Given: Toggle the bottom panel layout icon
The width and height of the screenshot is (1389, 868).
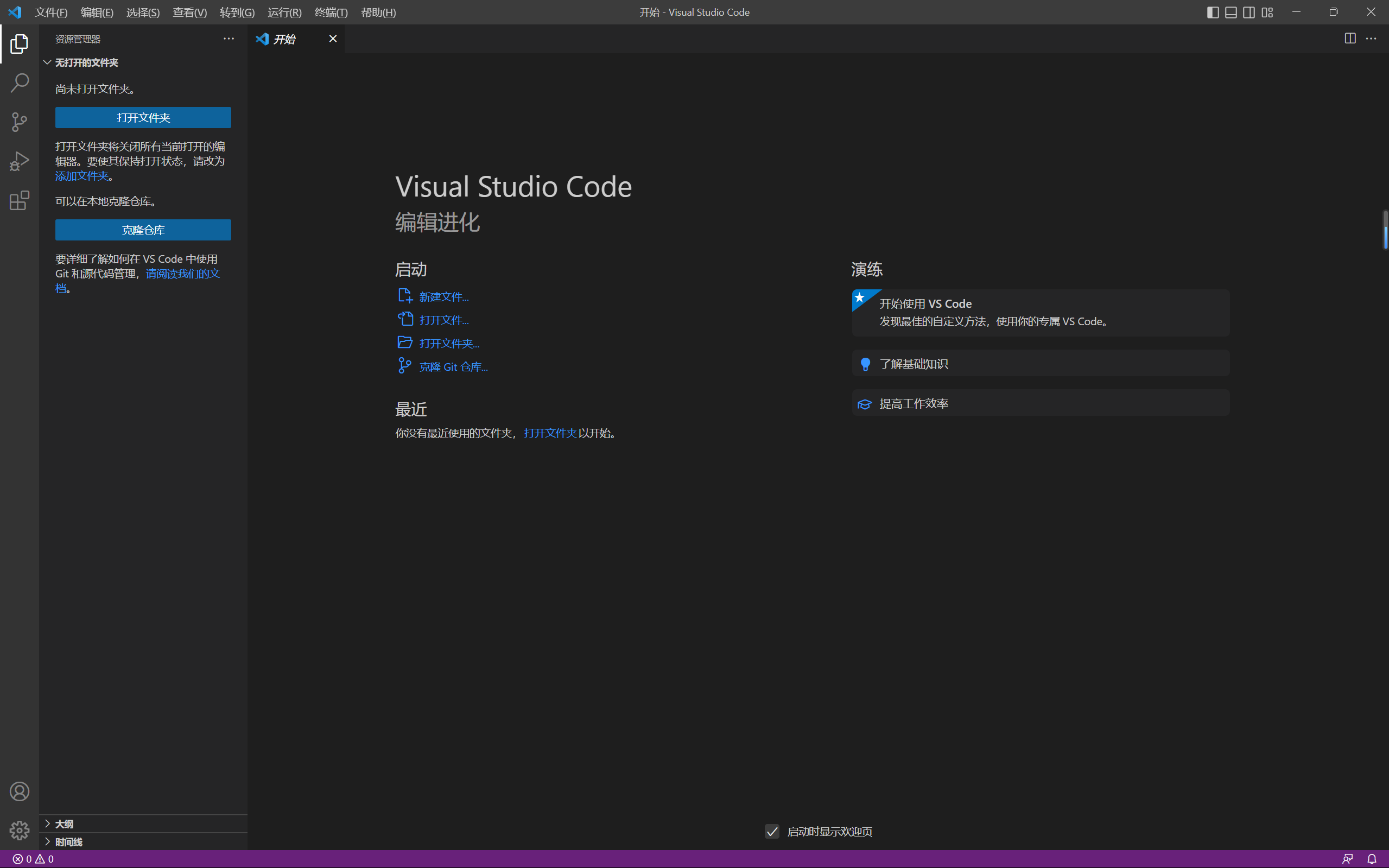Looking at the screenshot, I should coord(1231,12).
